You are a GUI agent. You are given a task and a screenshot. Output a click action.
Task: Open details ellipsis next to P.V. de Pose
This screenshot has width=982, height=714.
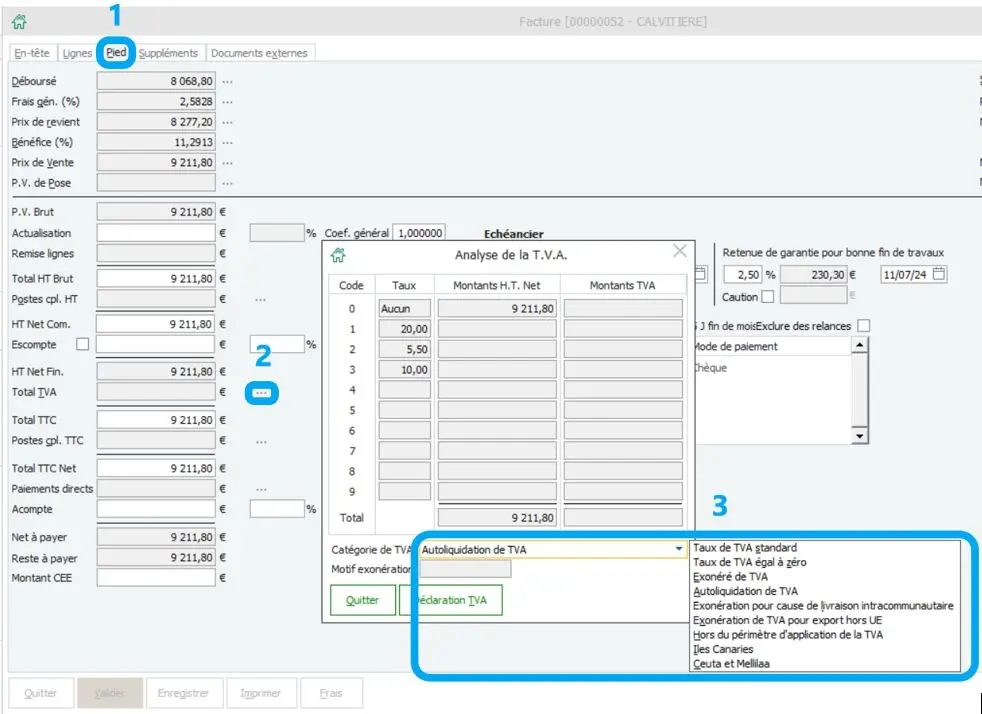coord(227,183)
